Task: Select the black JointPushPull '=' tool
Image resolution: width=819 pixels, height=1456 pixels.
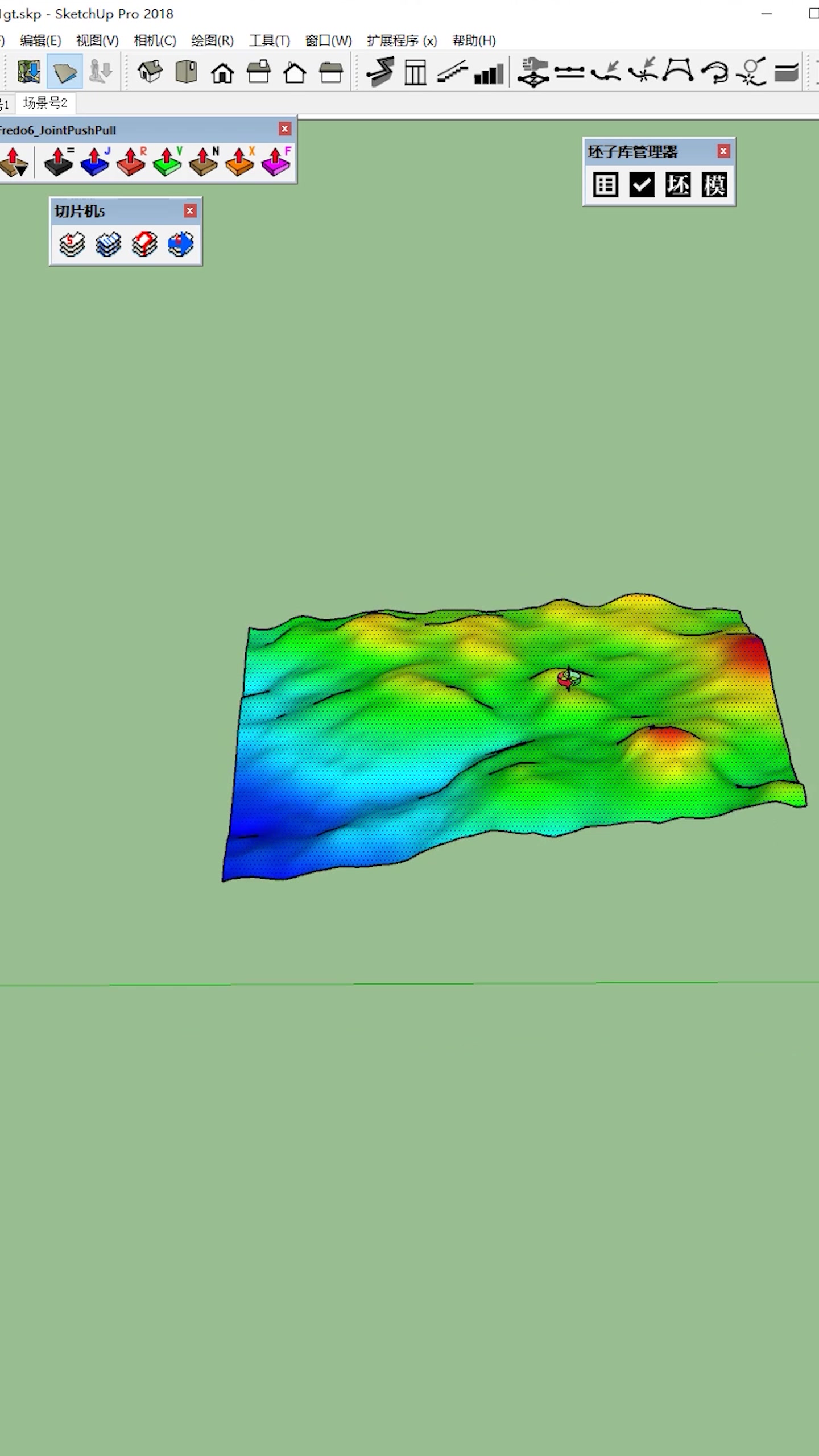Action: [x=59, y=162]
